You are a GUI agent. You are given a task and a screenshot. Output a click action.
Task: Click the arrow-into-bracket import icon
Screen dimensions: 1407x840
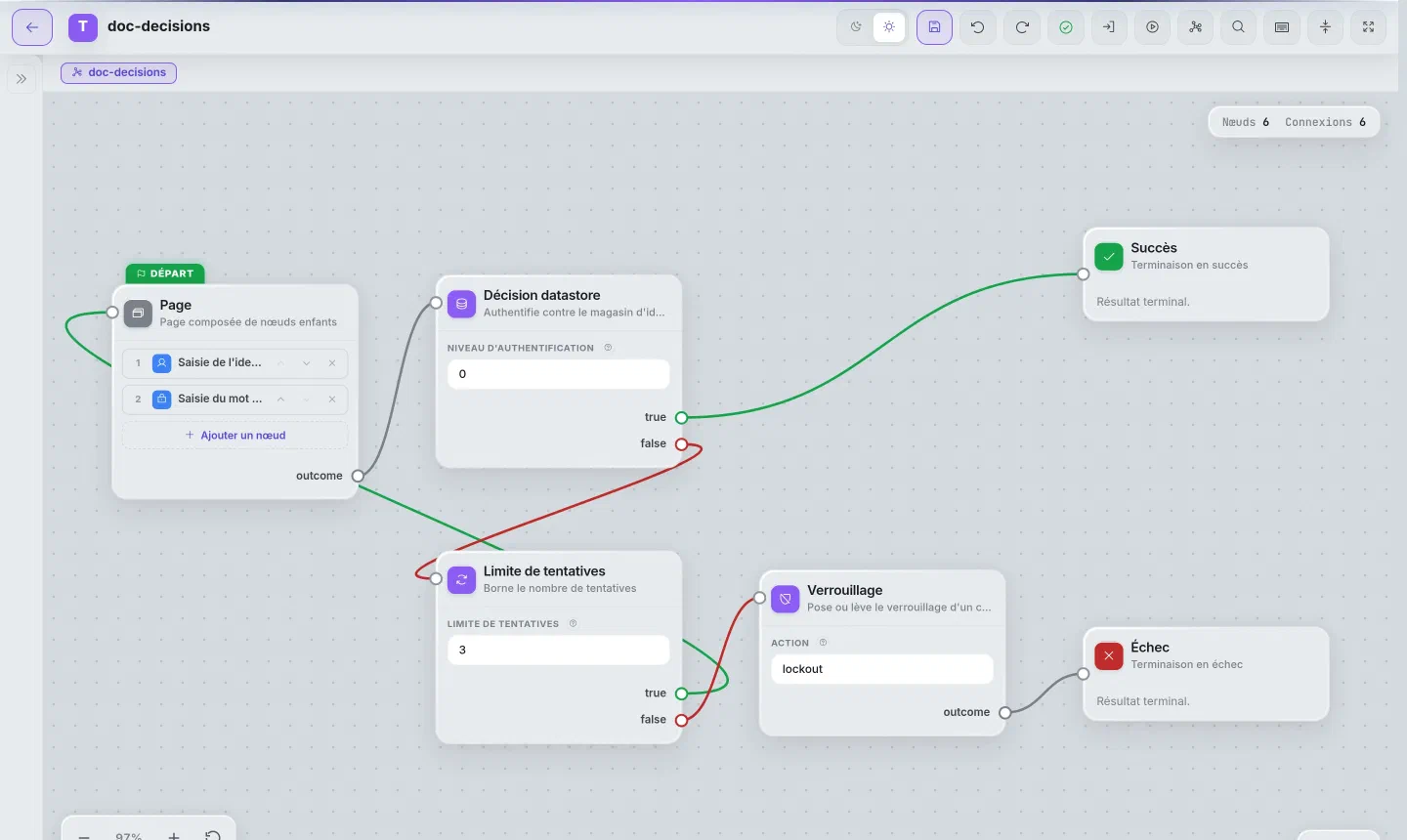[1109, 27]
